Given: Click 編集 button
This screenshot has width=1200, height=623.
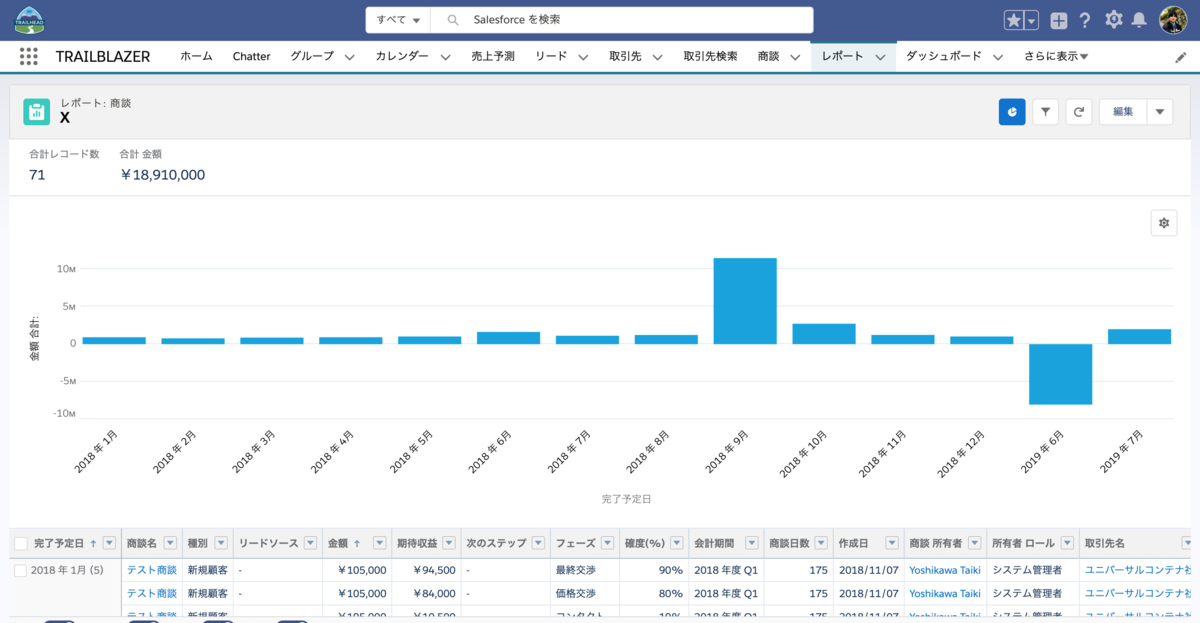Looking at the screenshot, I should click(x=1123, y=112).
